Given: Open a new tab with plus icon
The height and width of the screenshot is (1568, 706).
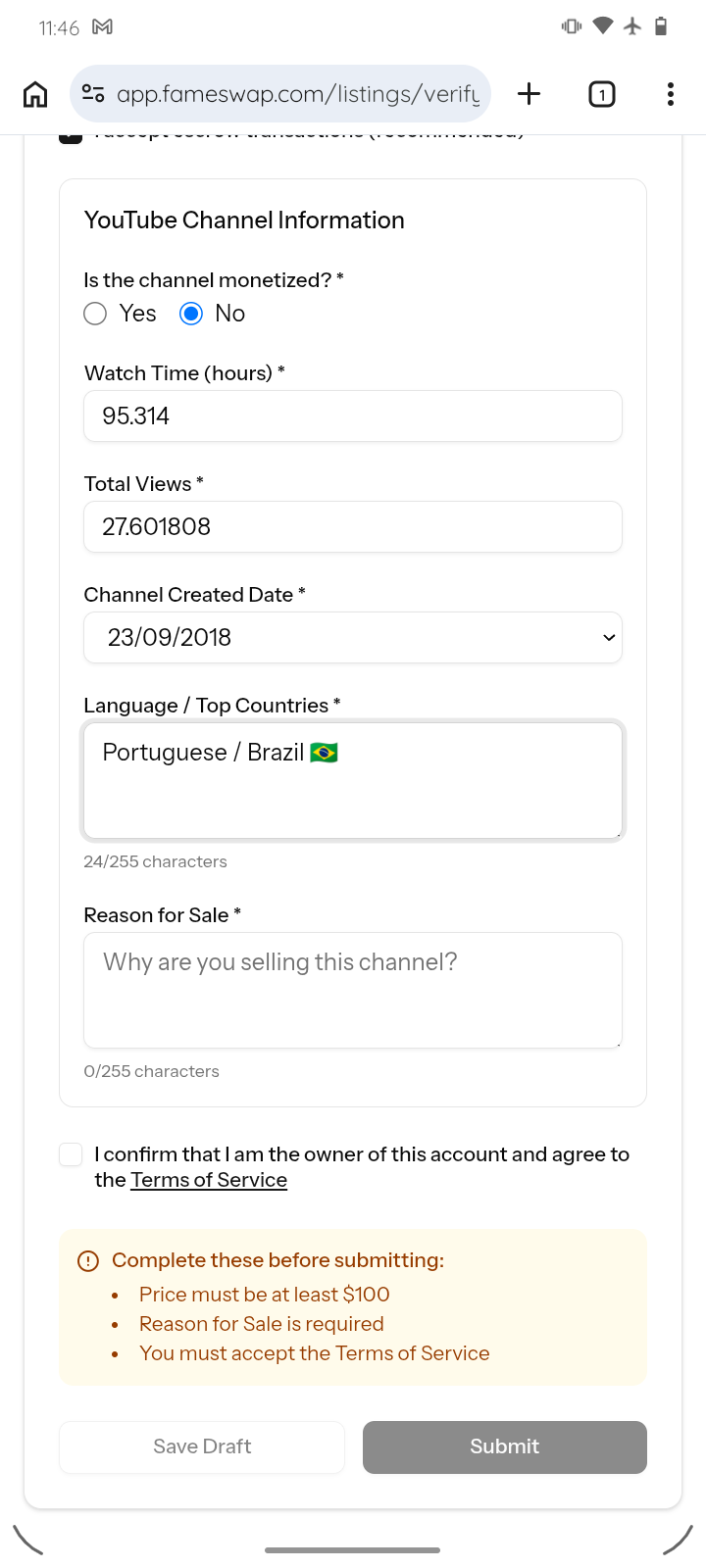Looking at the screenshot, I should 529,94.
